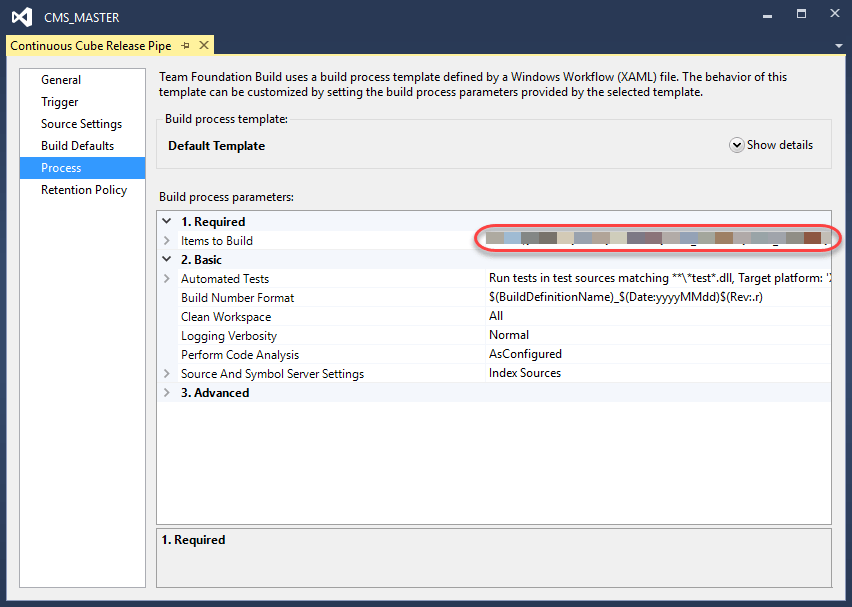Minimize the CMS_MASTER window
852x607 pixels.
click(767, 15)
